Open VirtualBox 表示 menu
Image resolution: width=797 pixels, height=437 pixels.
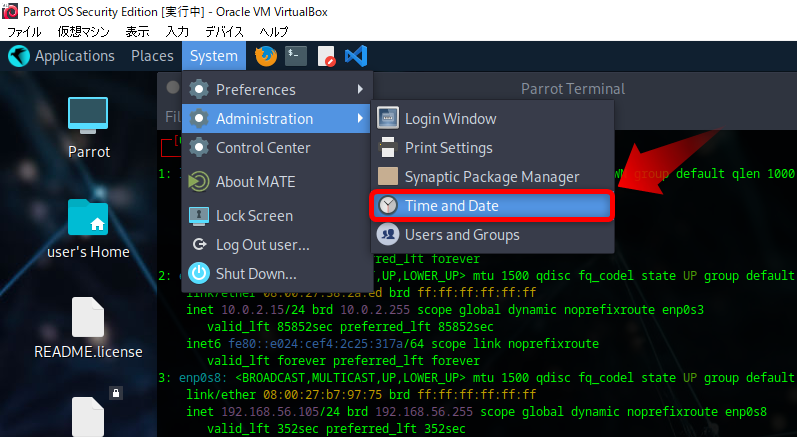pos(137,32)
